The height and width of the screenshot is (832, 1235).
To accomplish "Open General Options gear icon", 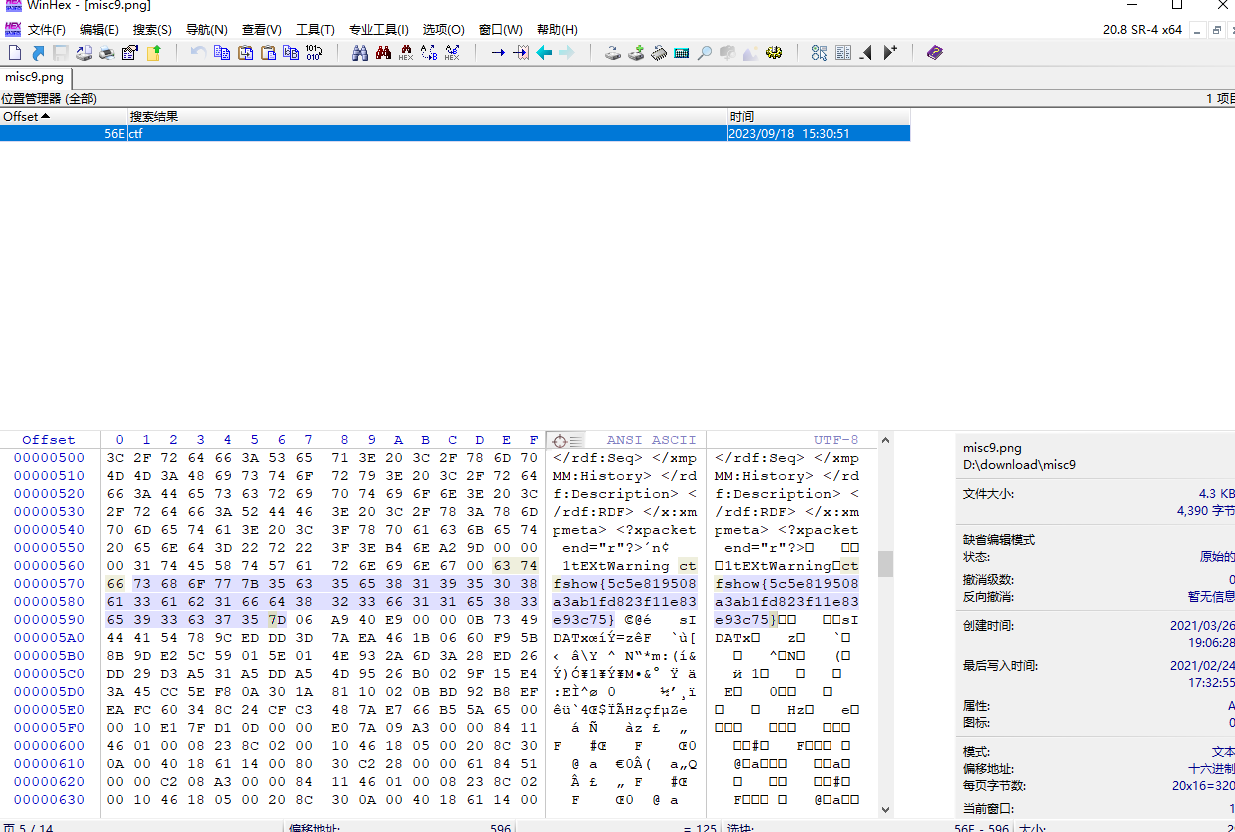I will coord(773,53).
